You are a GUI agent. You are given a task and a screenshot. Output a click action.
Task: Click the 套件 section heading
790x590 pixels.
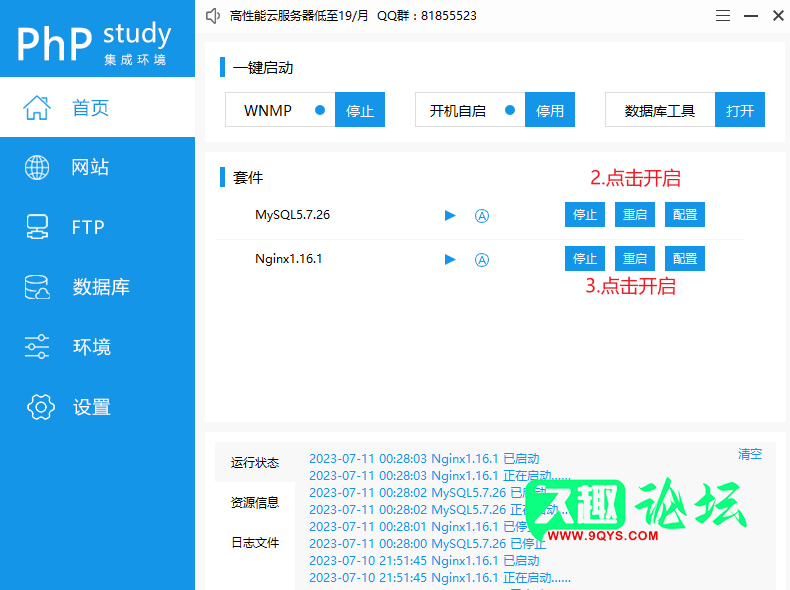point(247,177)
